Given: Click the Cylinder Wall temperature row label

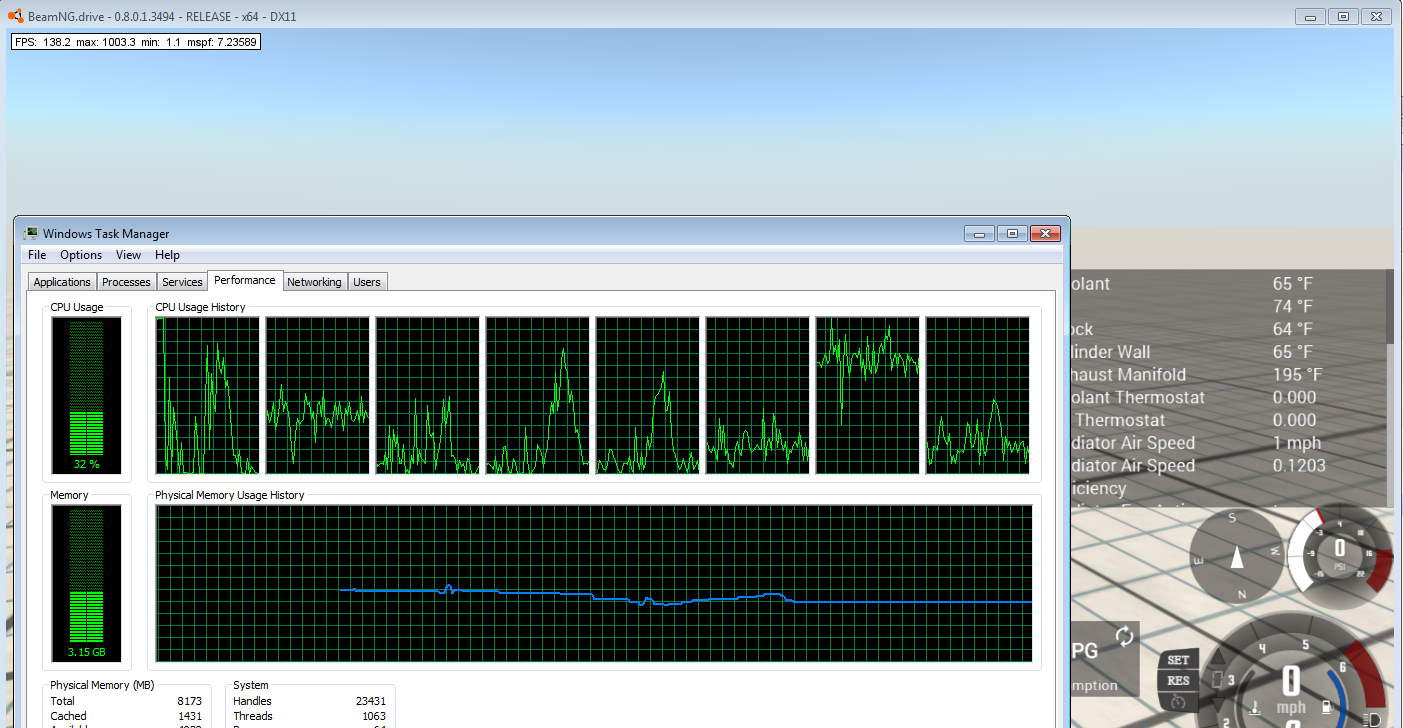Looking at the screenshot, I should (x=1110, y=352).
